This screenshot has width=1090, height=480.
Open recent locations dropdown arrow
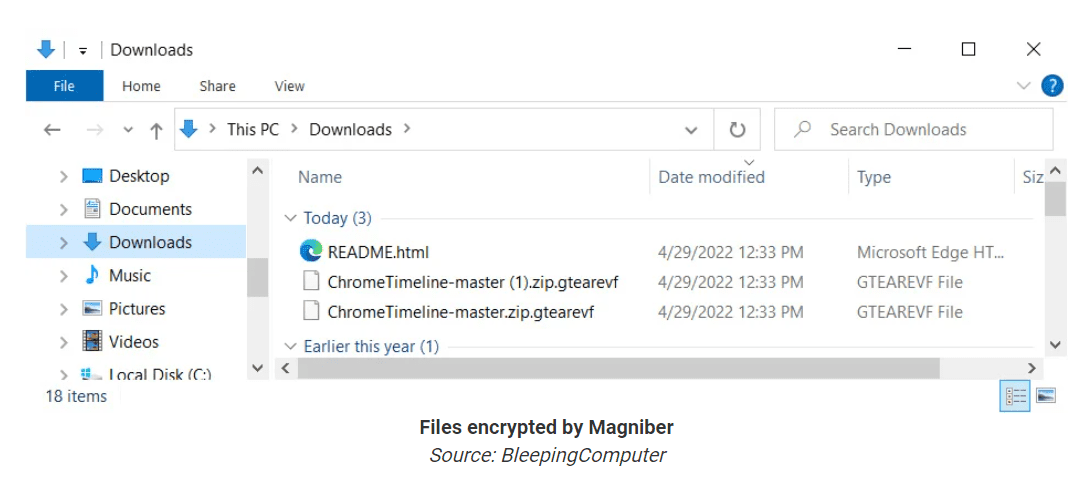[128, 130]
